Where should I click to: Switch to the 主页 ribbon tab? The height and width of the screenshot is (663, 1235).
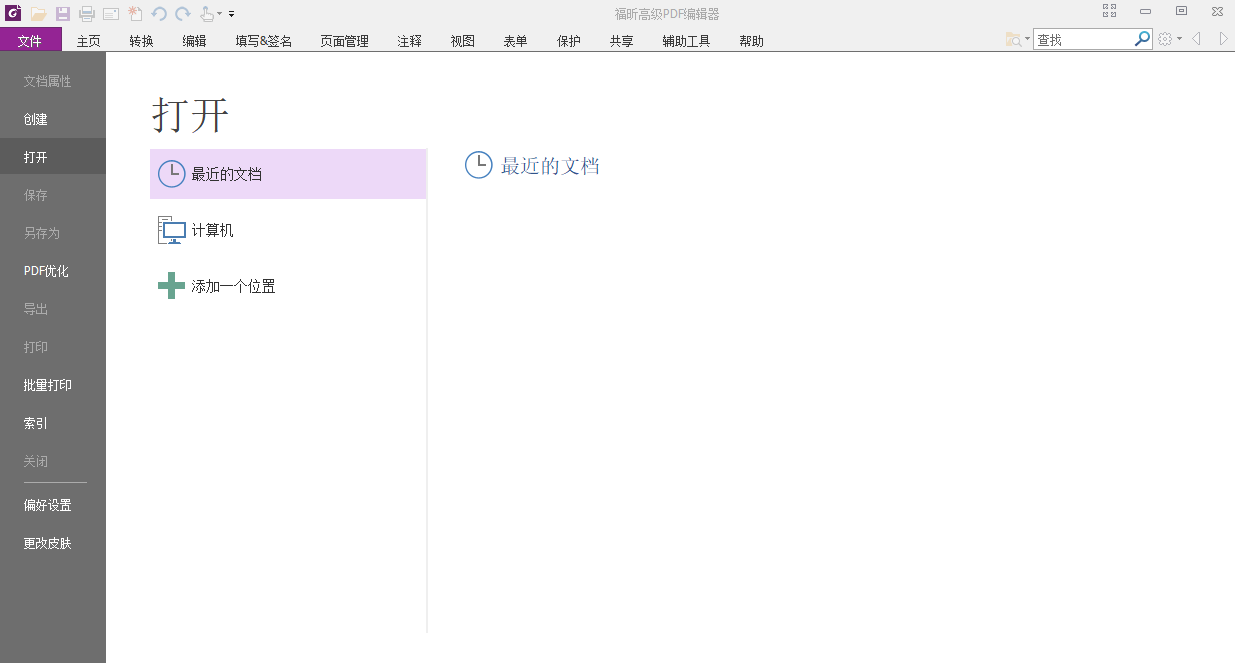click(88, 40)
